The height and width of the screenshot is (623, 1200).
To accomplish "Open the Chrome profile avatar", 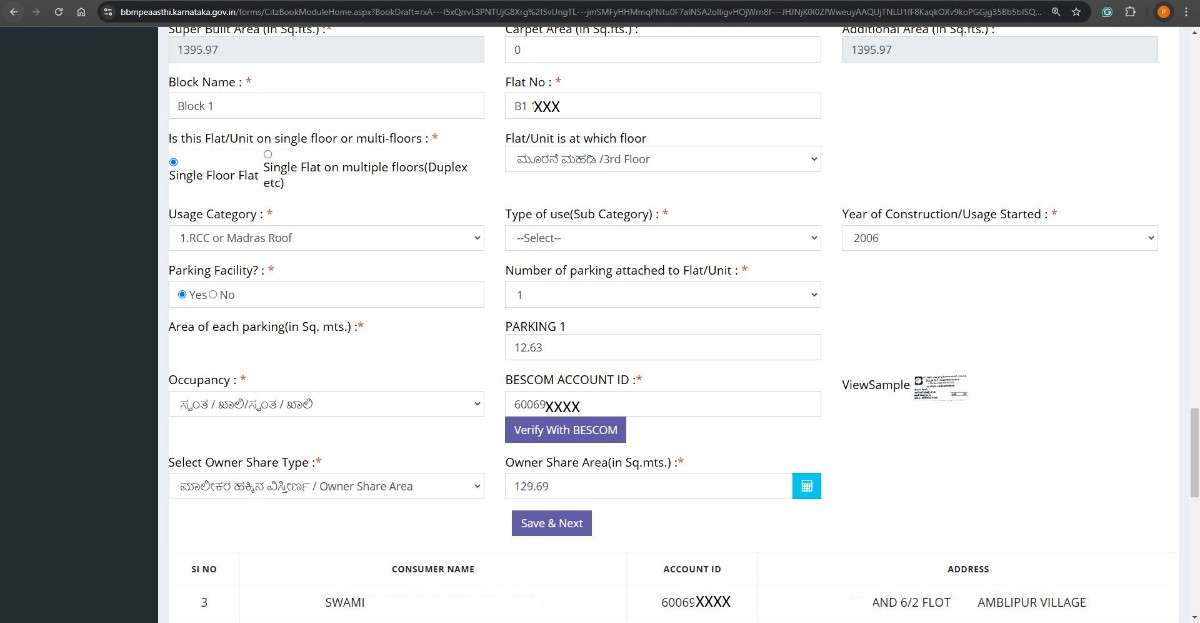I will (x=1163, y=12).
